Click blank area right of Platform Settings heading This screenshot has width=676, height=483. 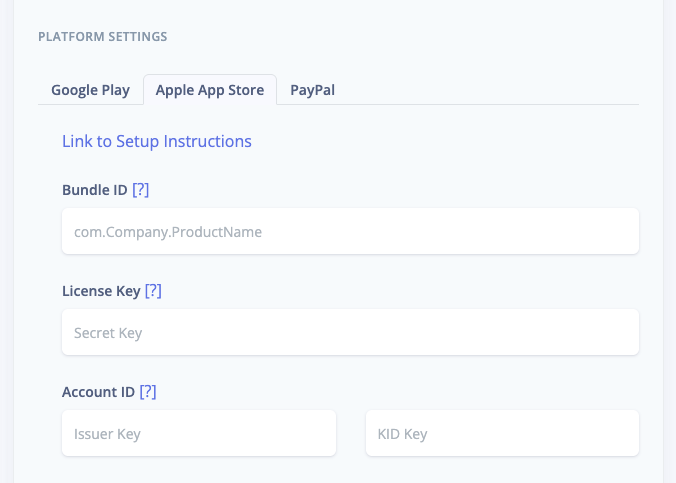tap(400, 37)
